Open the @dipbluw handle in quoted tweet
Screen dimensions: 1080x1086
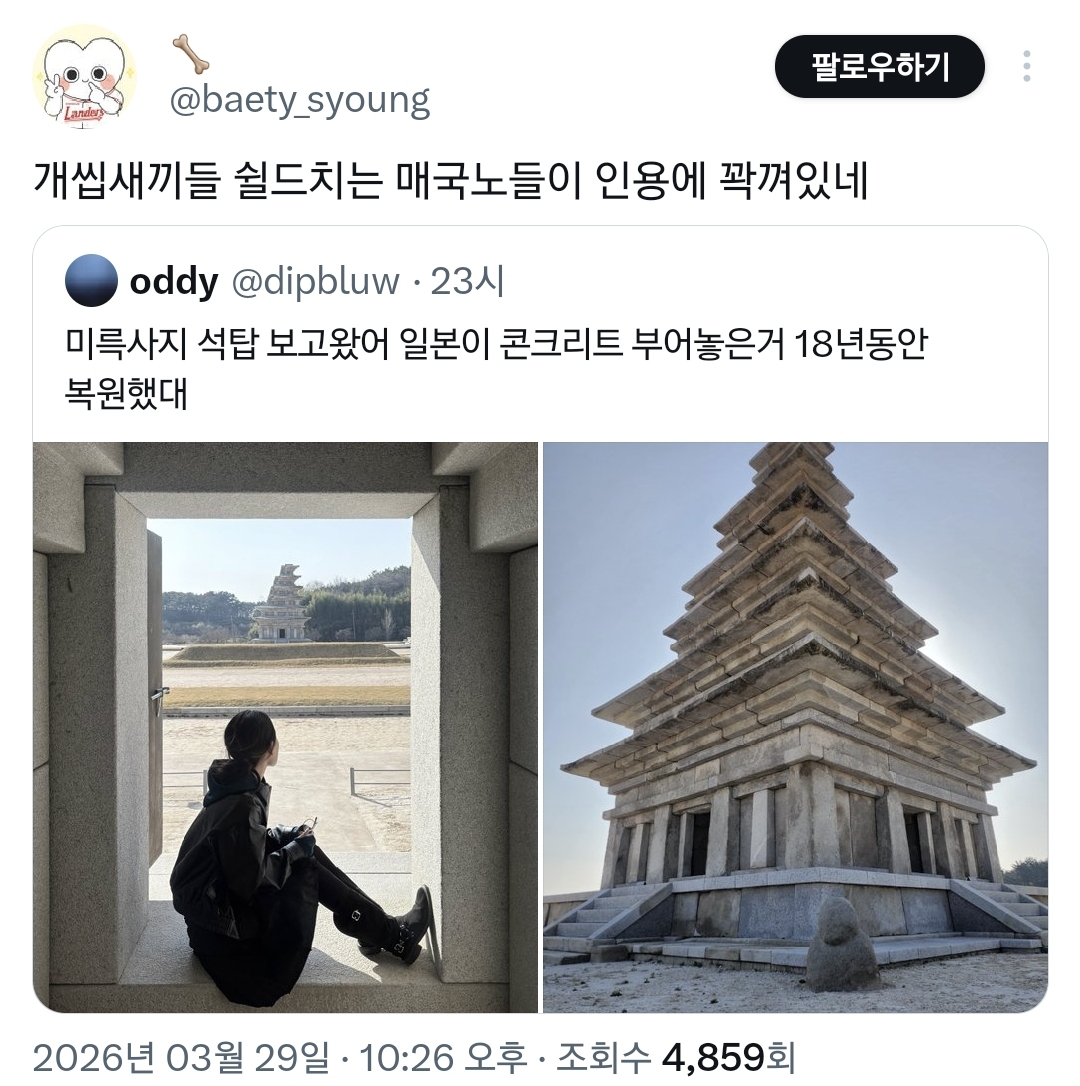pos(315,281)
